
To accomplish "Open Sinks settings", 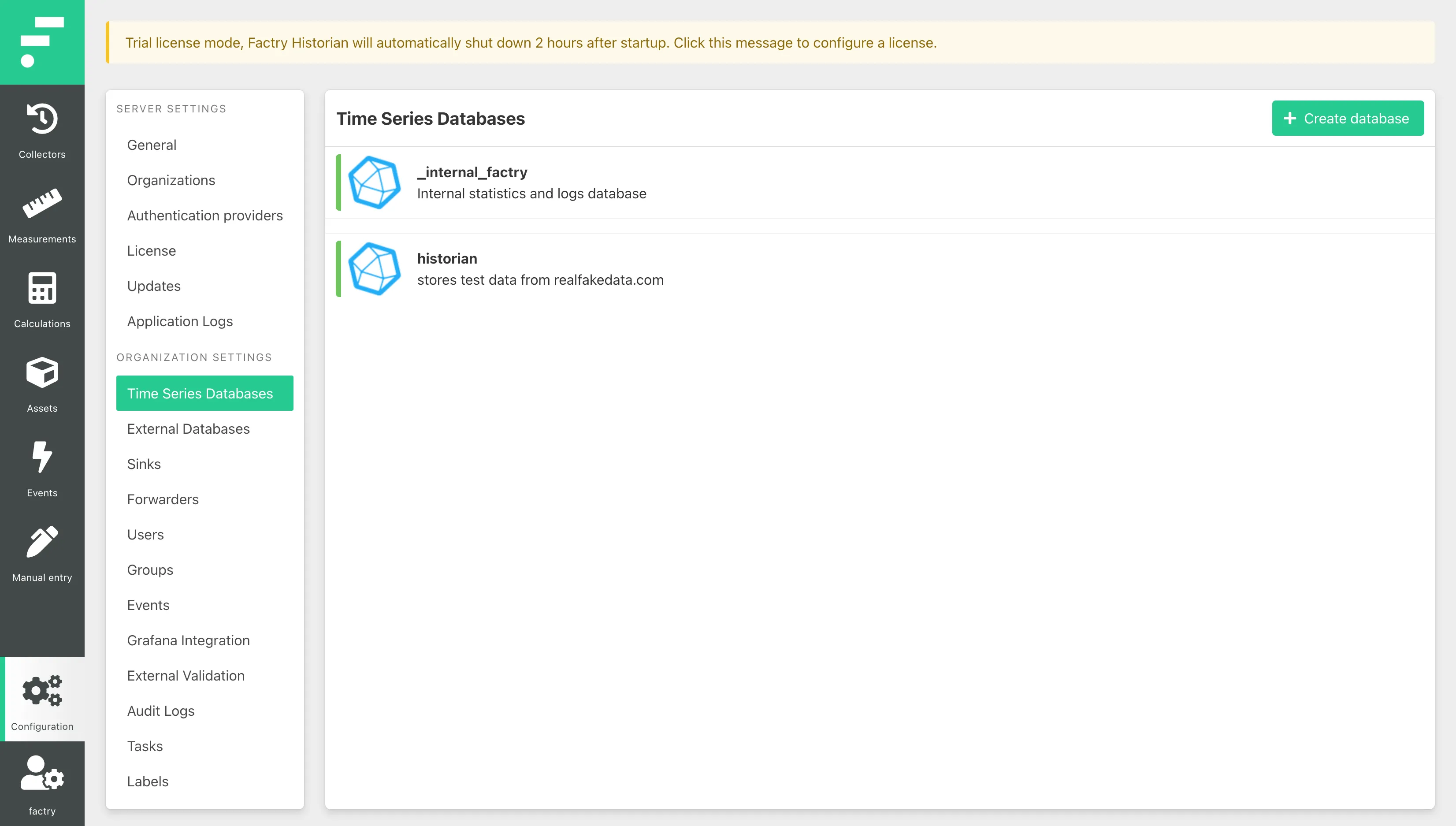I will tap(205, 464).
